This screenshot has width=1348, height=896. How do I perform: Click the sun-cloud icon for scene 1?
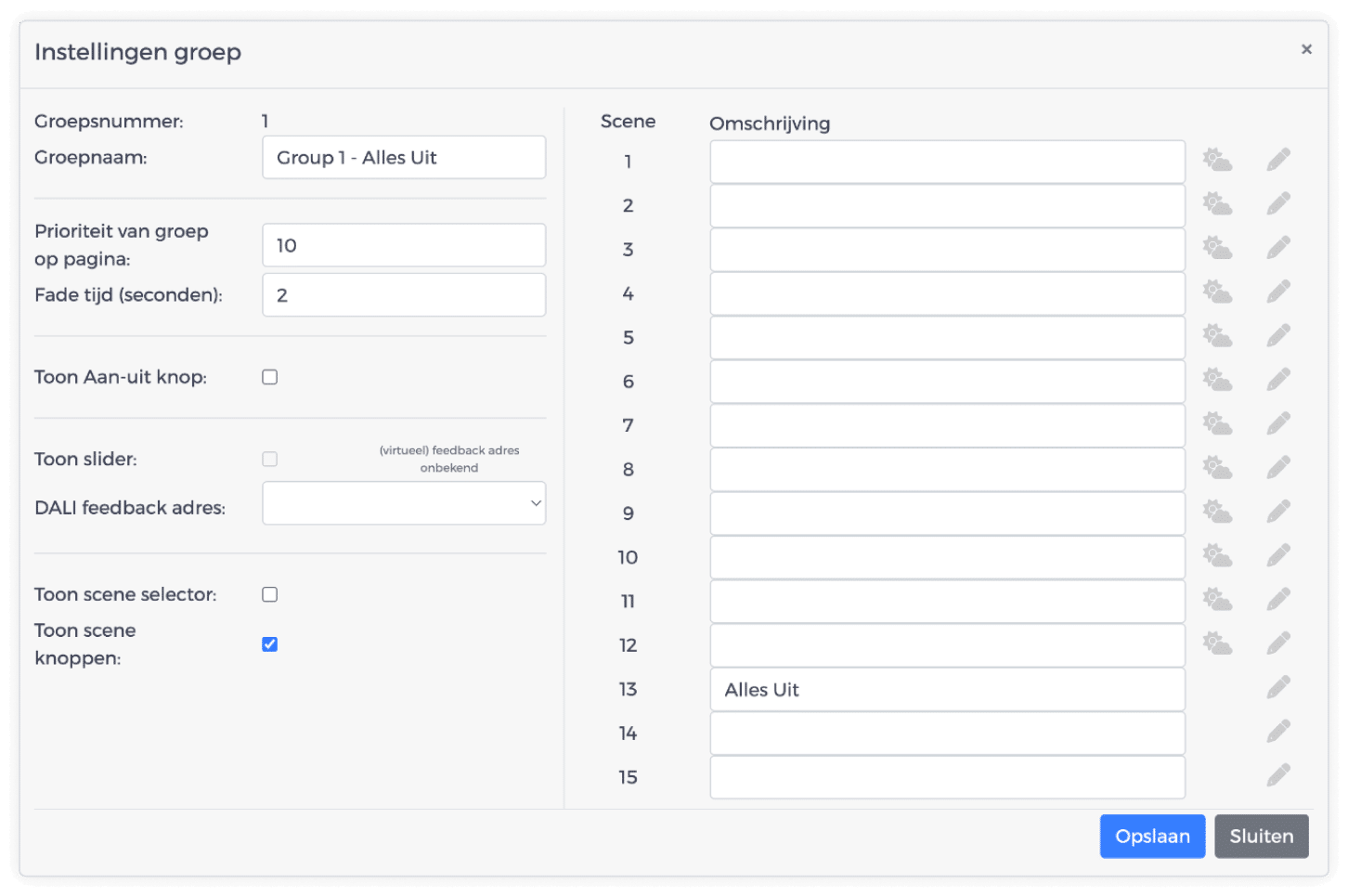tap(1217, 160)
